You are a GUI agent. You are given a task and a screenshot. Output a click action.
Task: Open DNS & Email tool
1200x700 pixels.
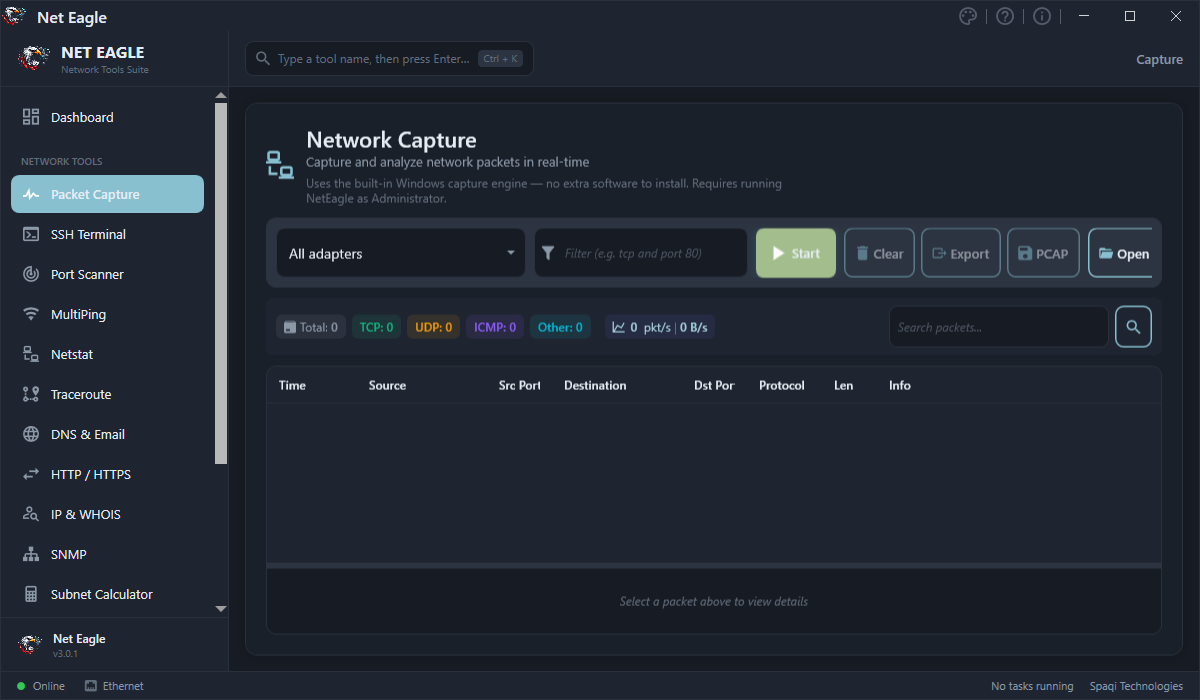107,434
